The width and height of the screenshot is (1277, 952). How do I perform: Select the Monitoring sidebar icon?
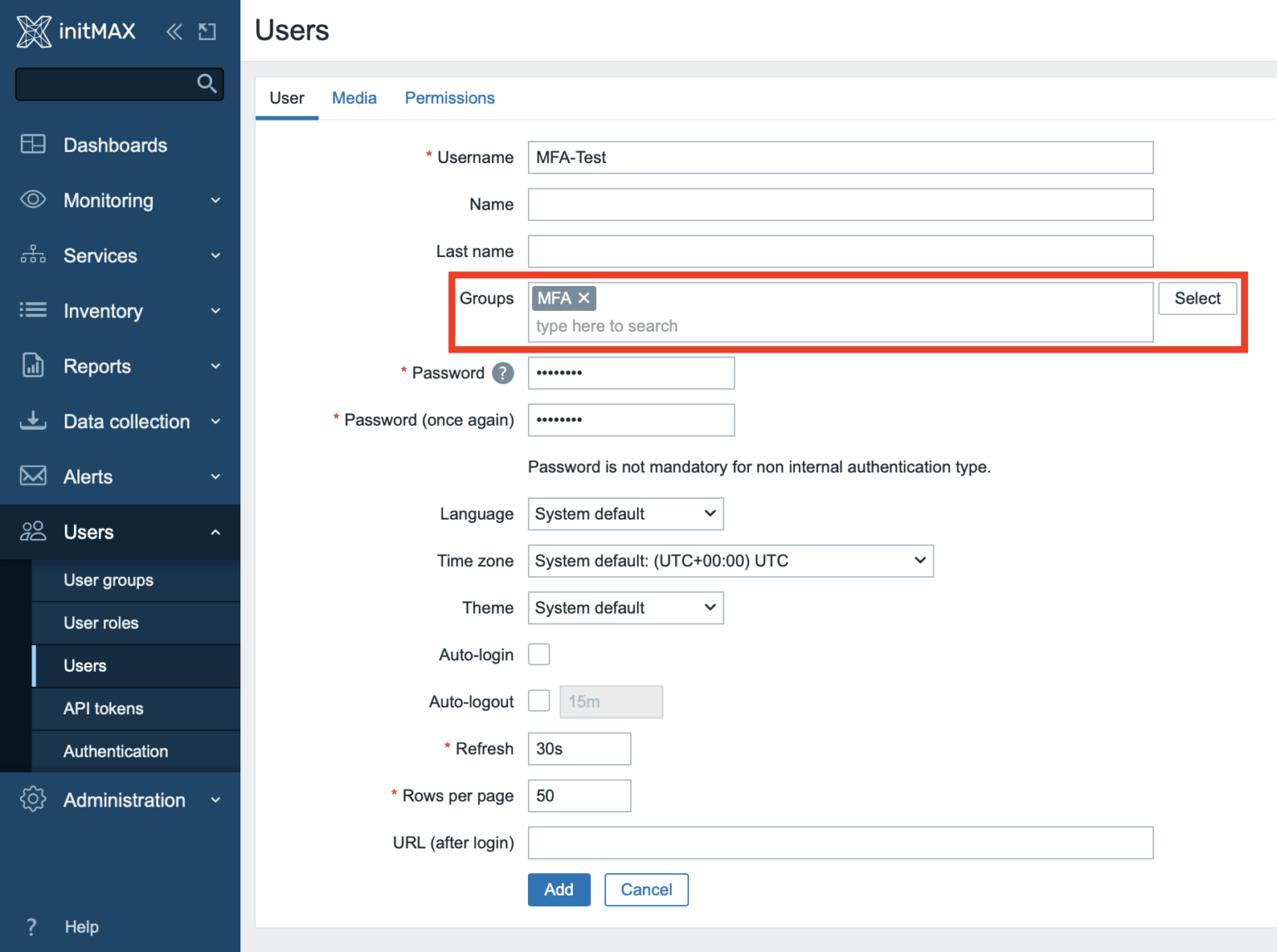point(33,200)
